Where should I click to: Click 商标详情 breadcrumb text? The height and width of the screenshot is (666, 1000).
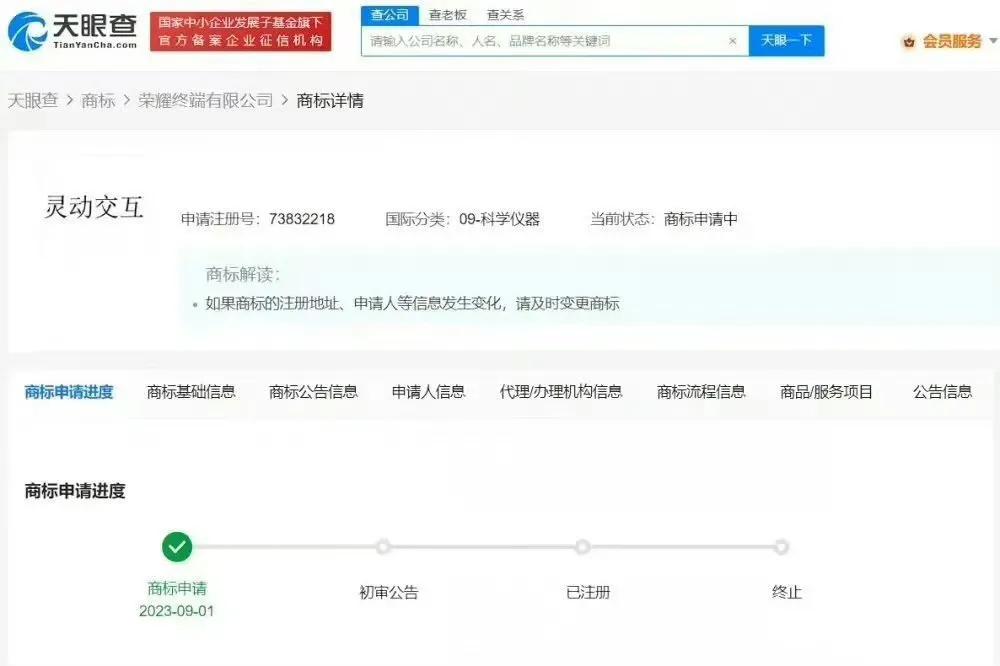330,100
